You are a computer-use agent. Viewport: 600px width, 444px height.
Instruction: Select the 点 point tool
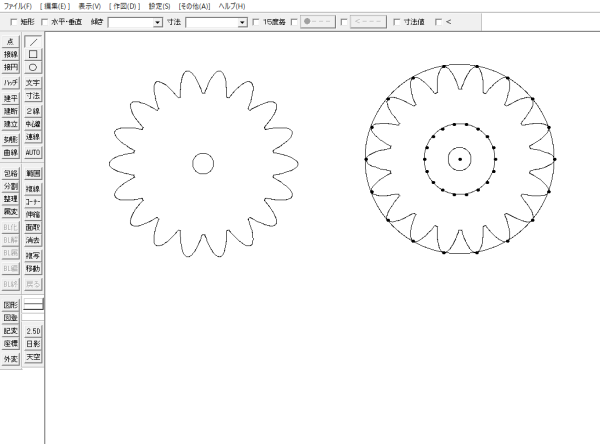click(x=10, y=41)
